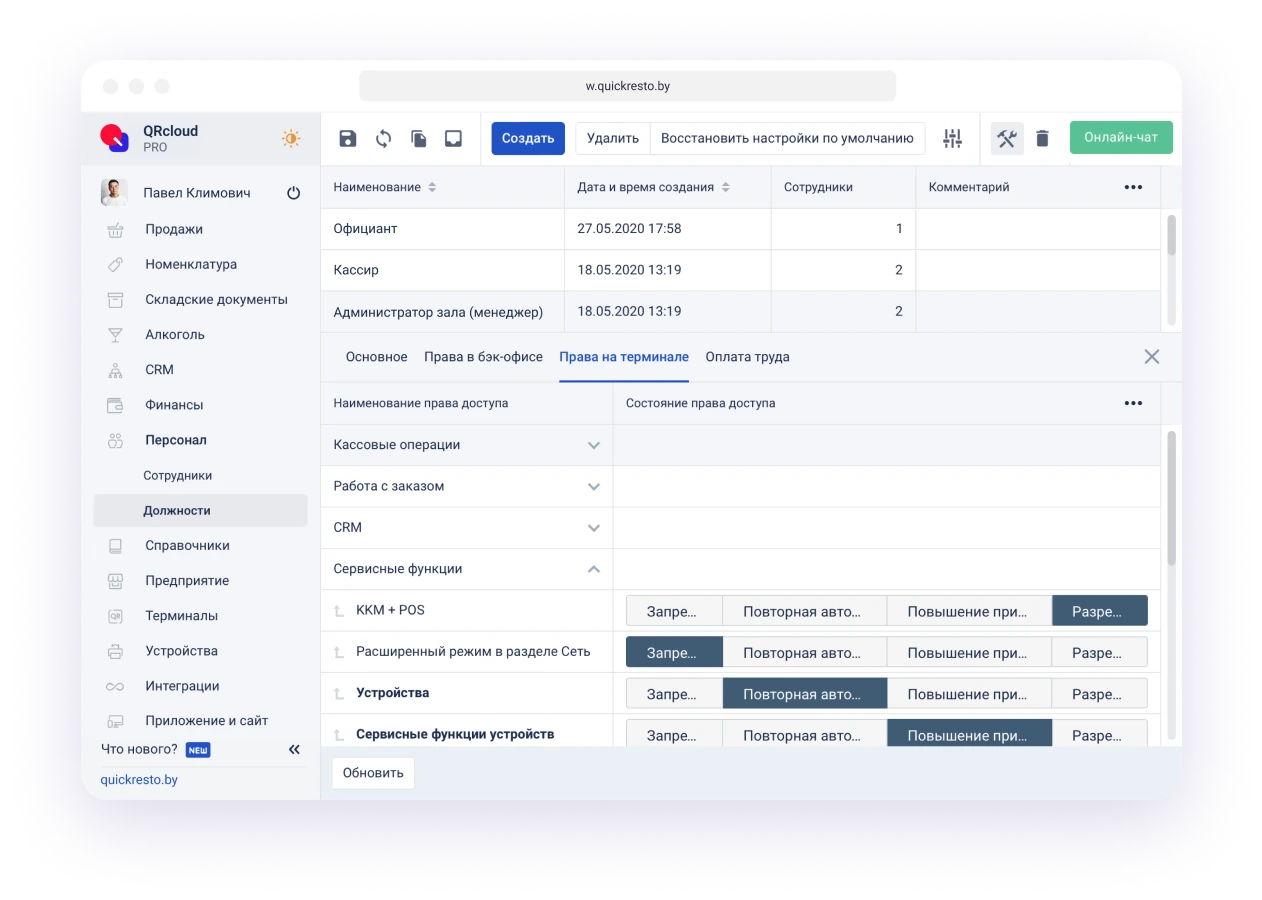Click the refresh arrows toolbar icon
Image resolution: width=1262 pixels, height=900 pixels.
pyautogui.click(x=383, y=139)
